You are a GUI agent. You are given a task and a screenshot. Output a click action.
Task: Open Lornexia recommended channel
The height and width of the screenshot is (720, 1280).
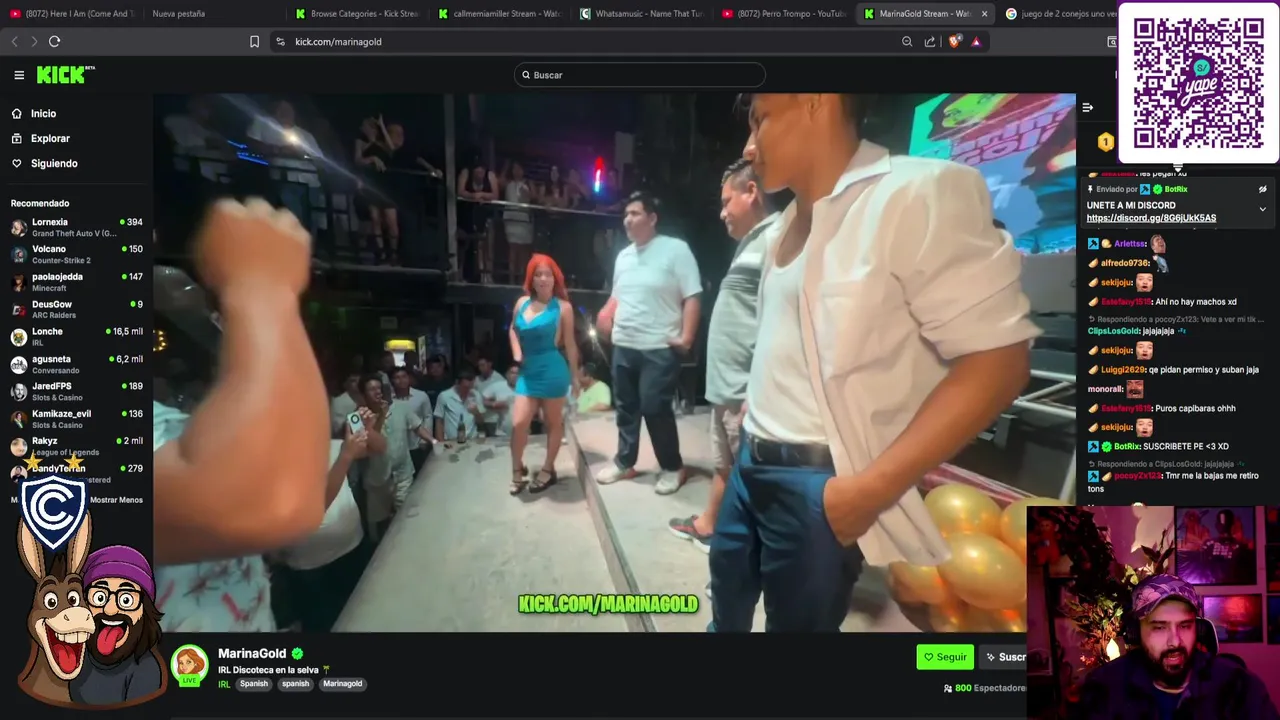click(x=77, y=227)
